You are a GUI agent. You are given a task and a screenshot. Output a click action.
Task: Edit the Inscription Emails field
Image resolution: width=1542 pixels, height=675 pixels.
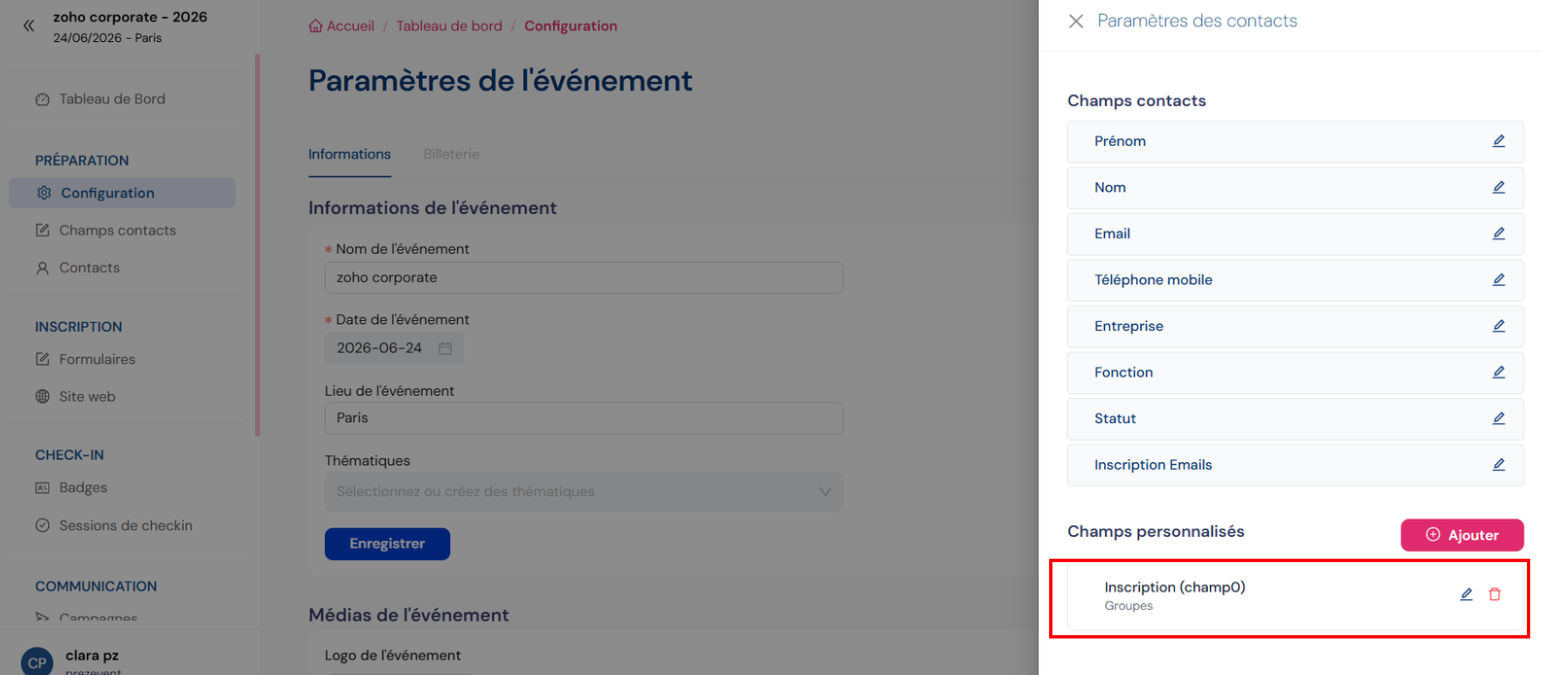click(x=1498, y=465)
